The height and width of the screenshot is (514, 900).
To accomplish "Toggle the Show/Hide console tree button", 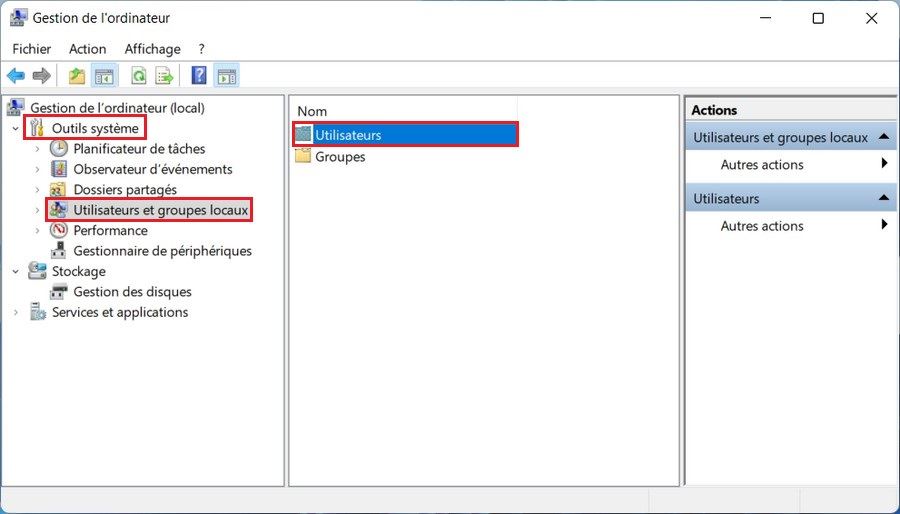I will click(x=103, y=76).
